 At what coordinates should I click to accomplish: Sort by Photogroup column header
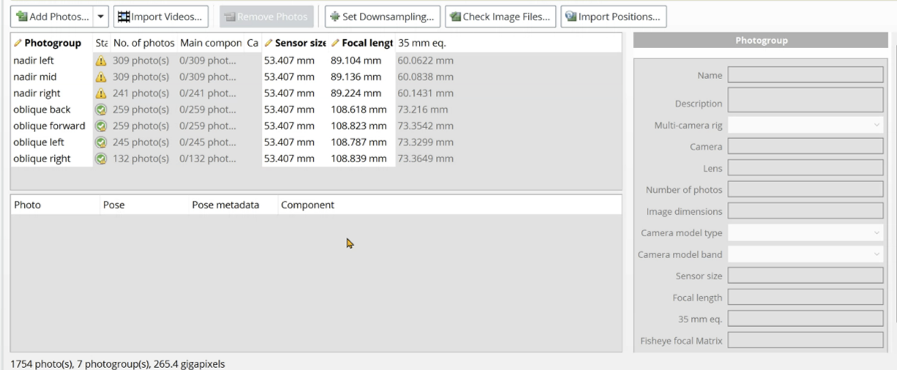coord(52,43)
